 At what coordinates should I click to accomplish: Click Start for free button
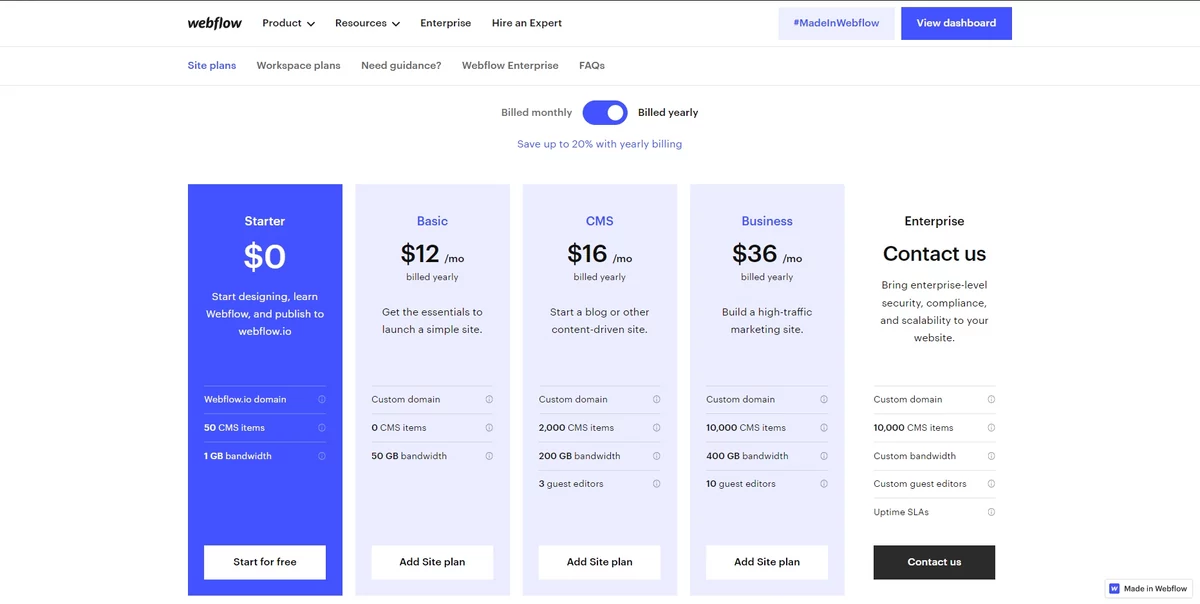[x=265, y=562]
